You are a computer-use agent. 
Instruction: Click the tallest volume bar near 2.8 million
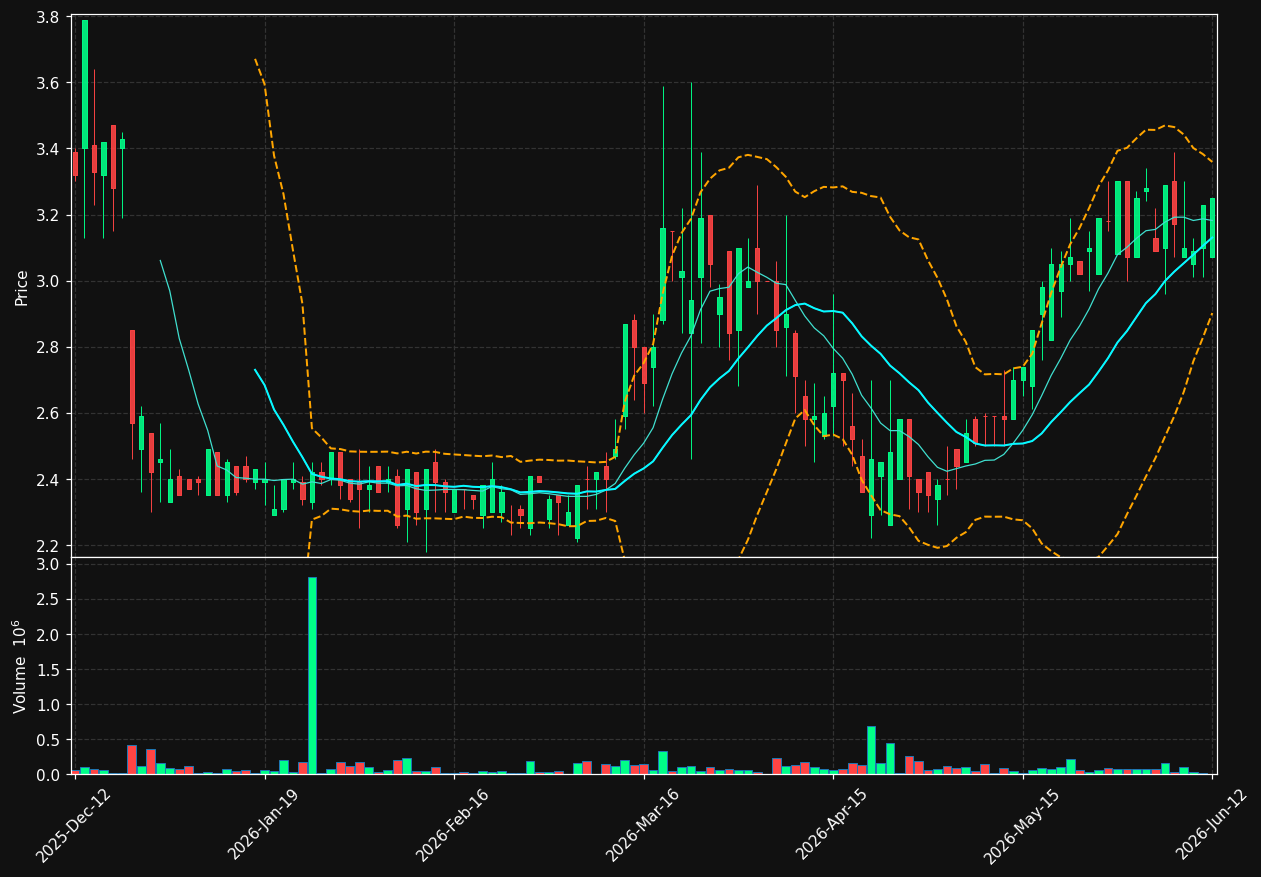click(x=312, y=676)
